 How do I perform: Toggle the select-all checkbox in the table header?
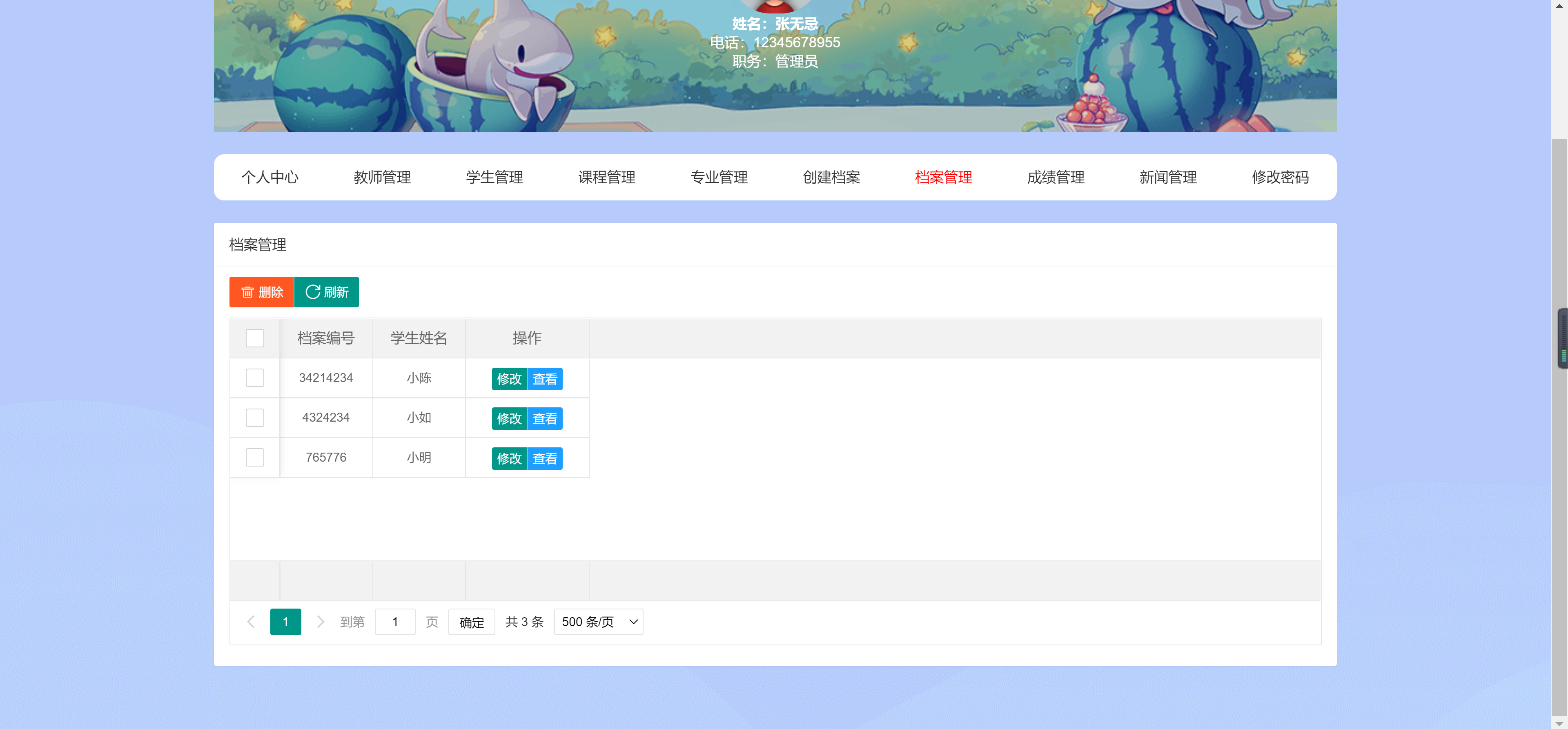pos(254,338)
